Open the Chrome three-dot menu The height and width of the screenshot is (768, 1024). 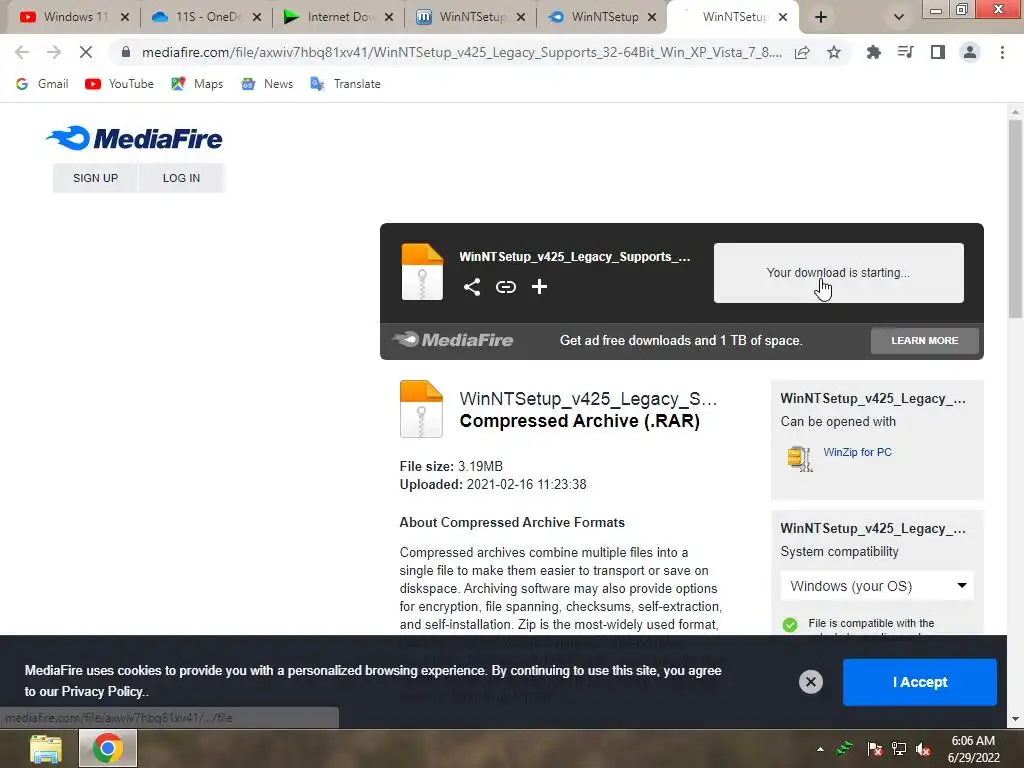1002,52
